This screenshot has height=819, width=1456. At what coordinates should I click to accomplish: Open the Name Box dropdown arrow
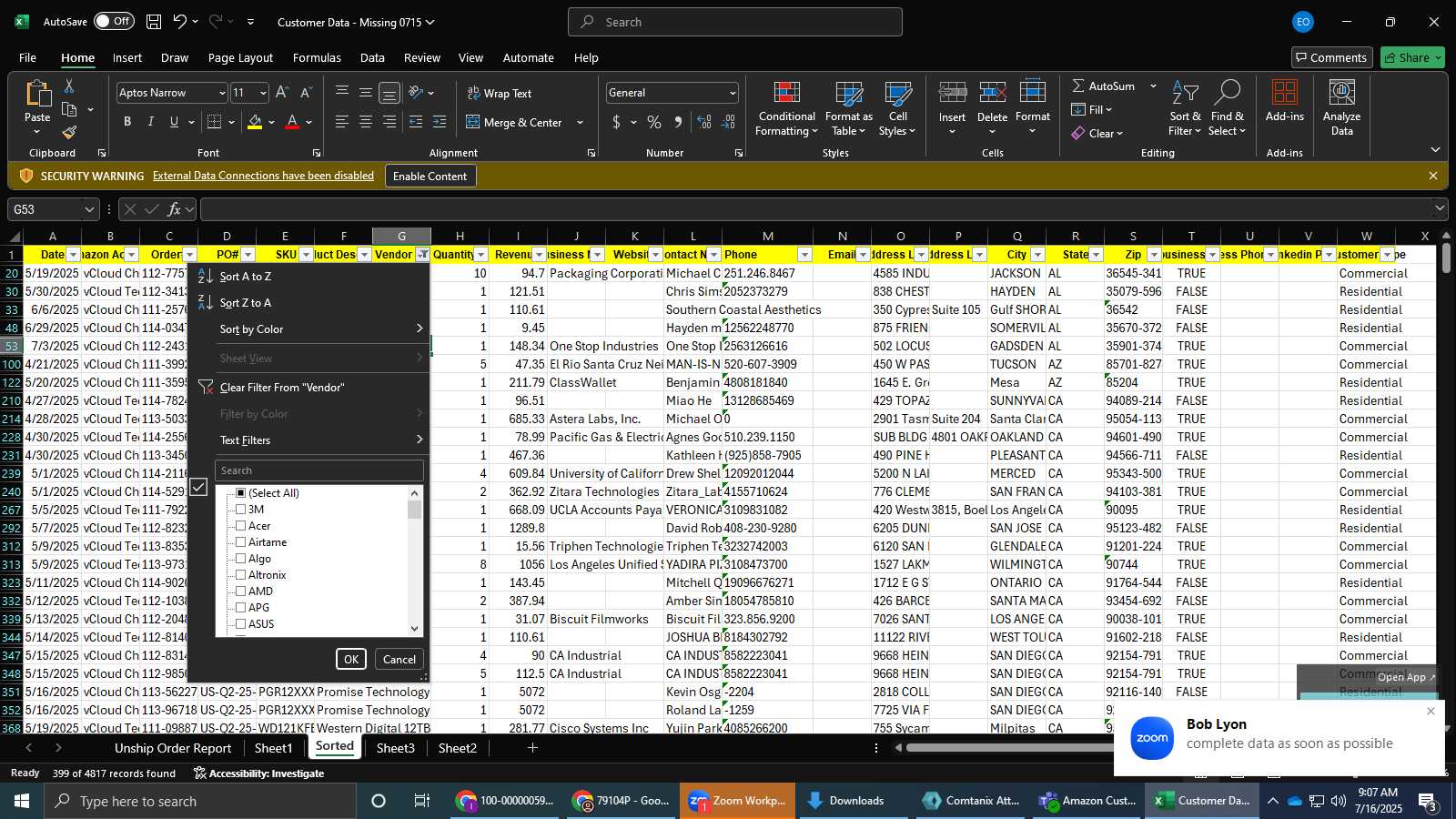pos(89,209)
